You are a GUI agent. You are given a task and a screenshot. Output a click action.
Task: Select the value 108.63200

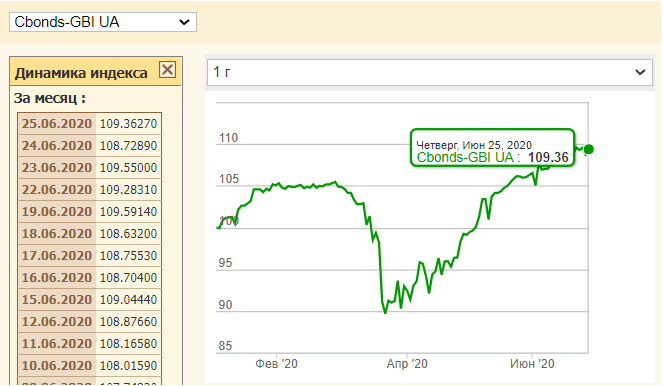pyautogui.click(x=129, y=233)
